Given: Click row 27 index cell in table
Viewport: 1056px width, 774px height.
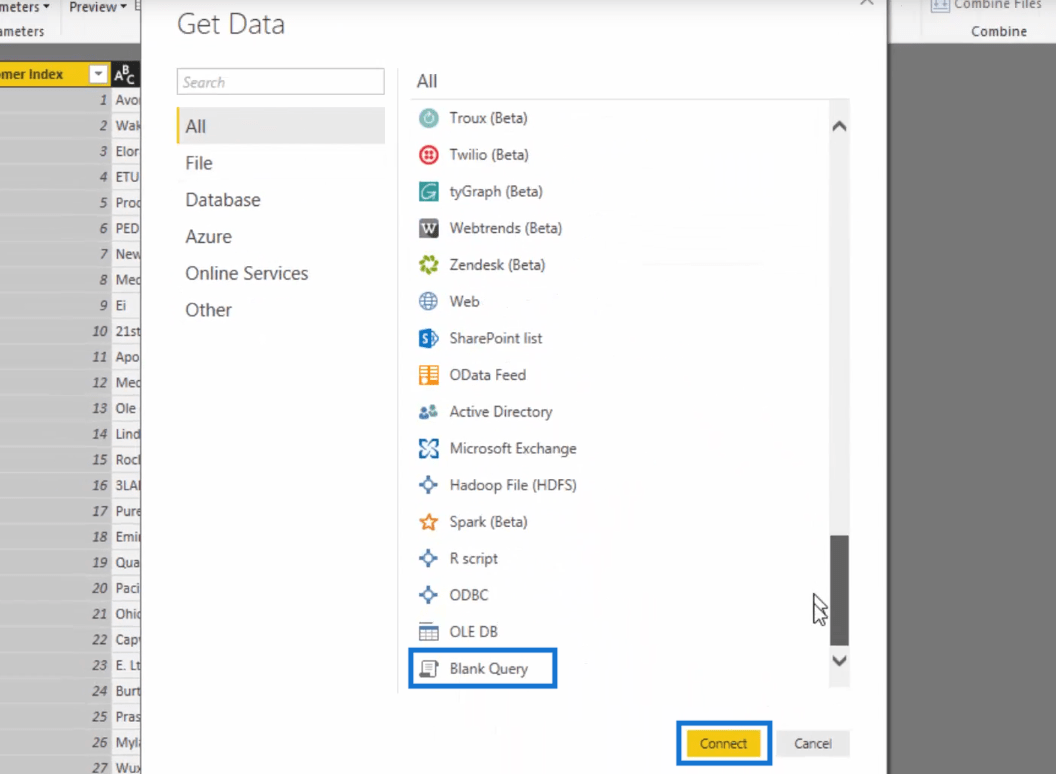Looking at the screenshot, I should click(55, 767).
